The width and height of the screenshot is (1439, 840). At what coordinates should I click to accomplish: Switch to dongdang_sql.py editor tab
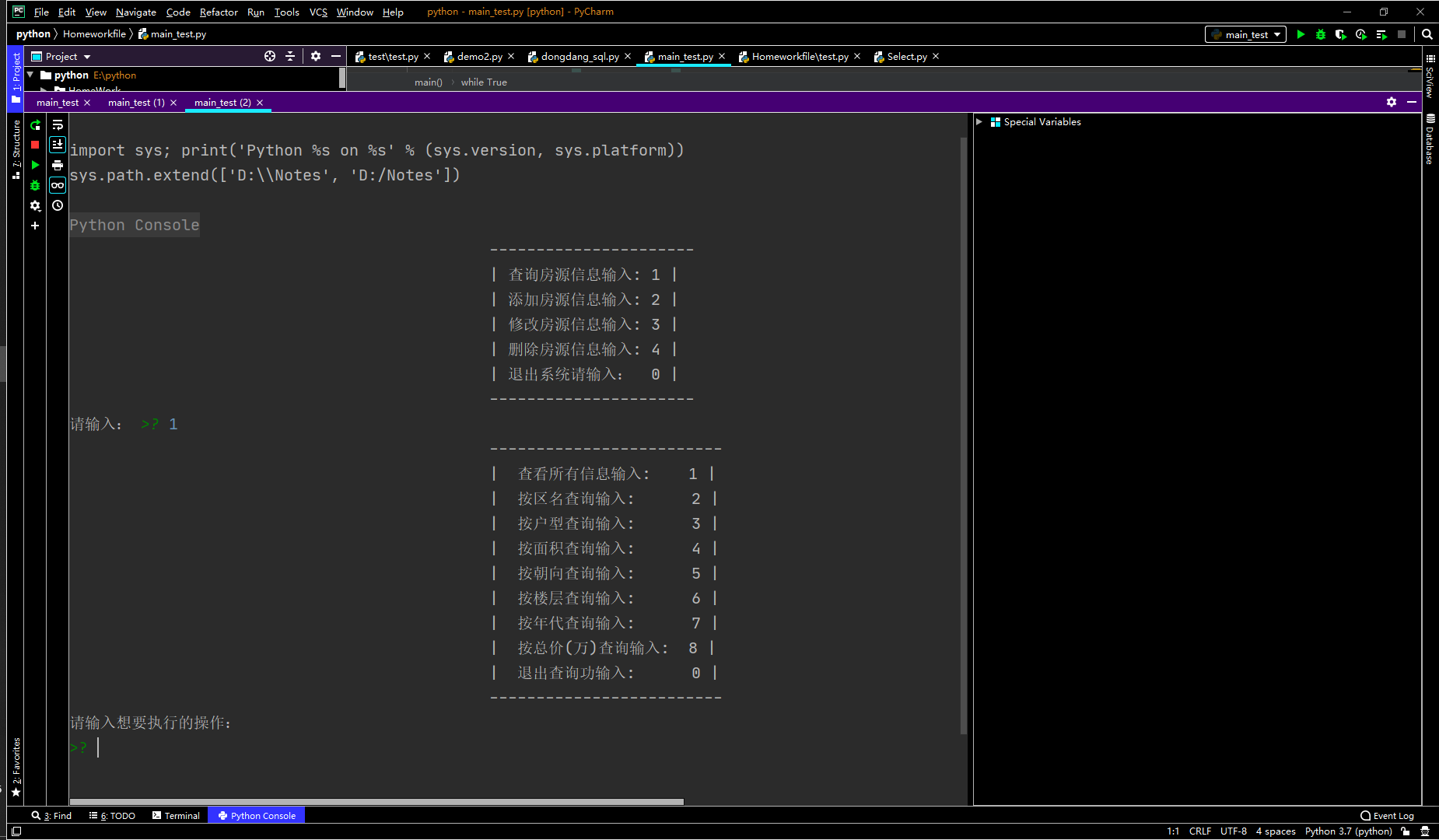(579, 56)
